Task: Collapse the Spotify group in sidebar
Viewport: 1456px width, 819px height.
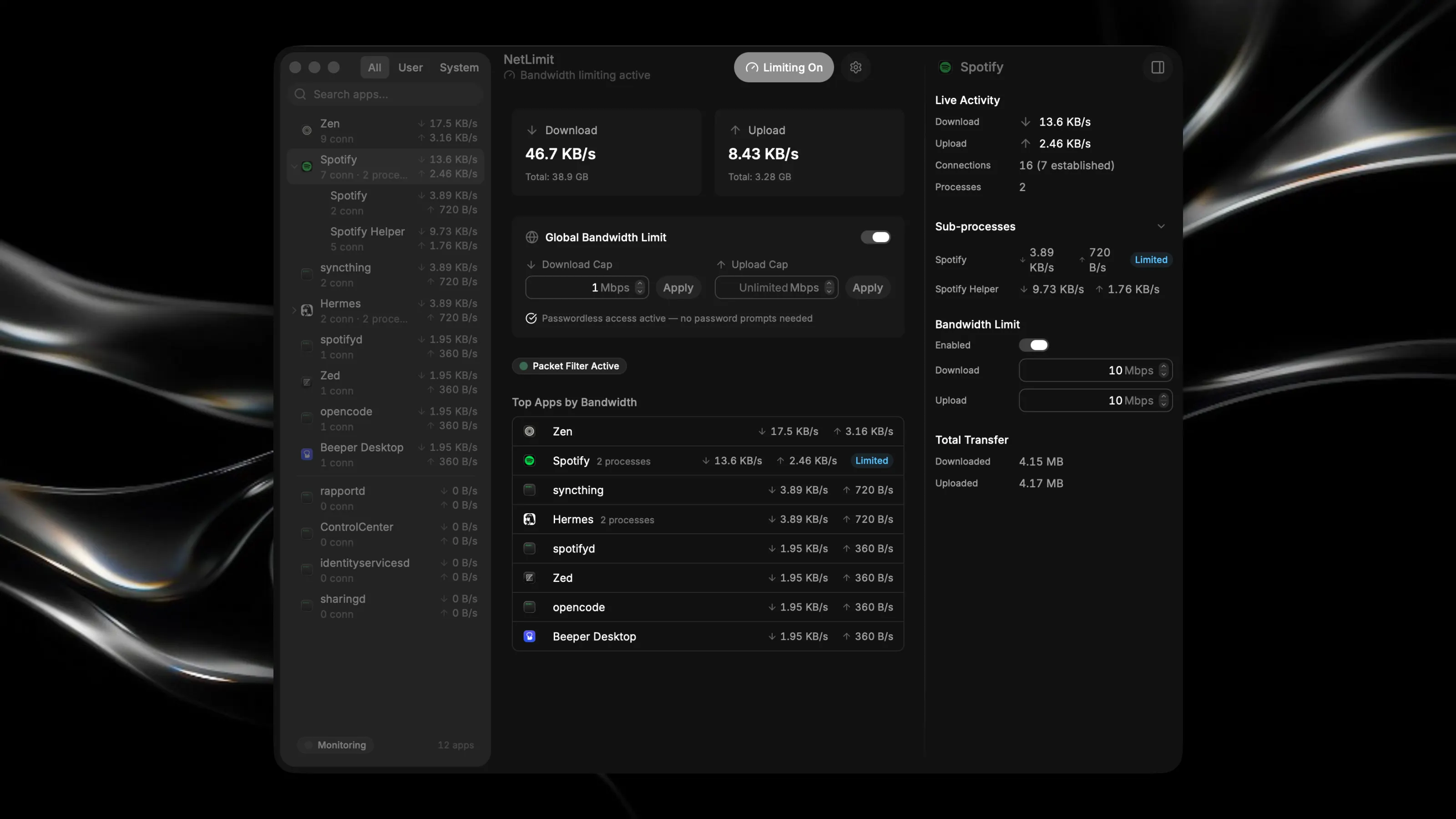Action: (294, 167)
